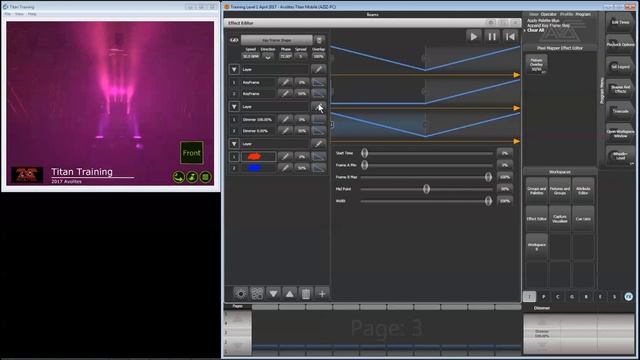The width and height of the screenshot is (640, 360).
Task: Select the Mid Point 50% value box
Action: tap(505, 189)
